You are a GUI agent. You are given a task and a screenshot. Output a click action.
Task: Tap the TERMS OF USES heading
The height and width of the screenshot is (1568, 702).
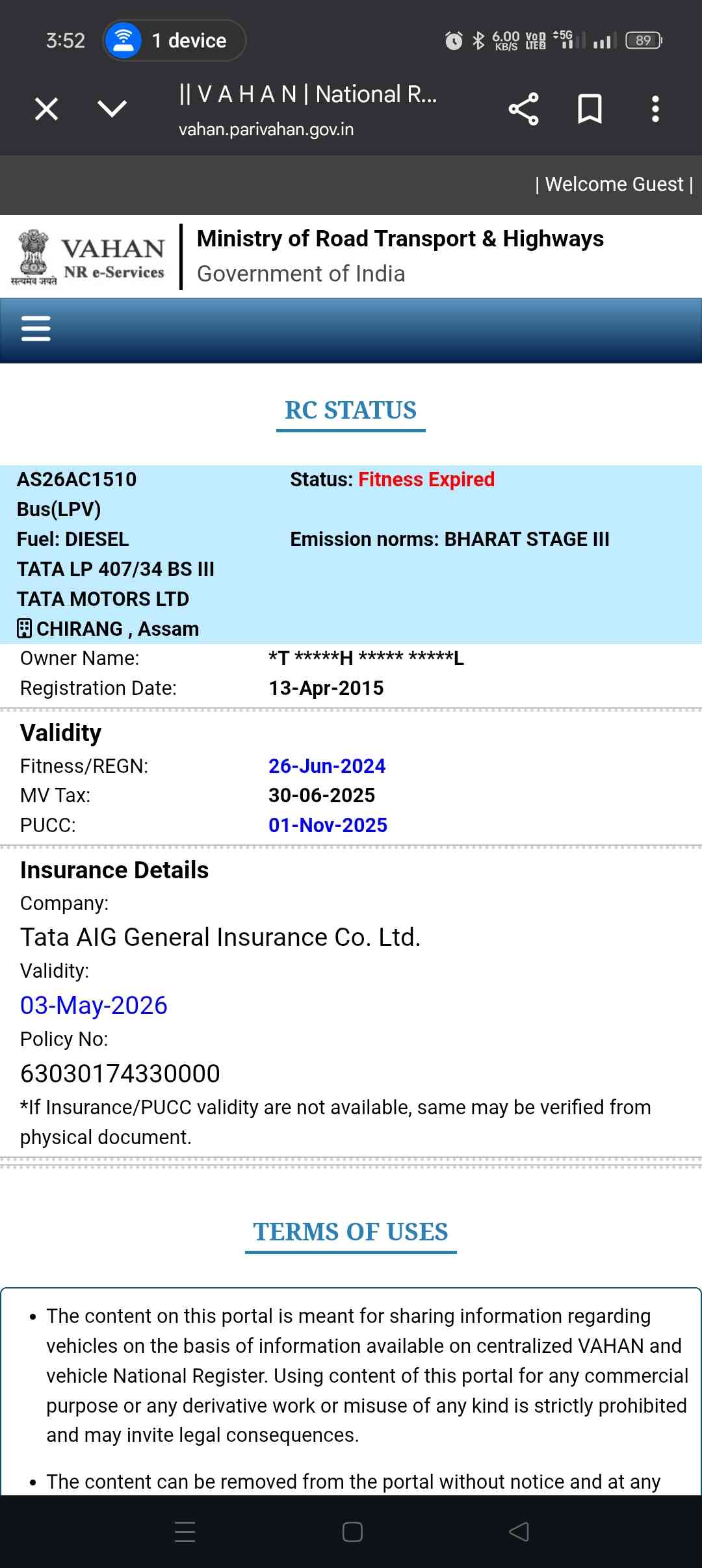point(350,1232)
